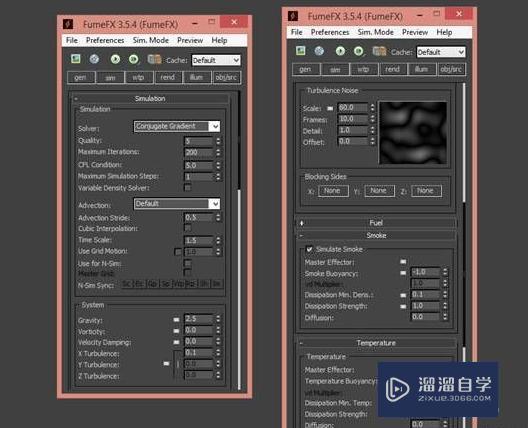Open the Solver Conjugate Gradient dropdown
Screen dimensions: 528x428
click(x=177, y=126)
